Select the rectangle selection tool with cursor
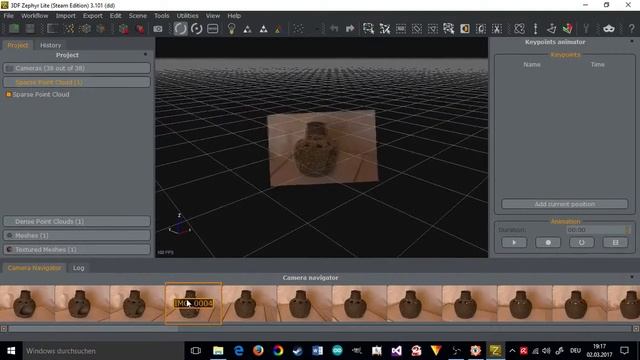The height and width of the screenshot is (360, 640). [368, 29]
